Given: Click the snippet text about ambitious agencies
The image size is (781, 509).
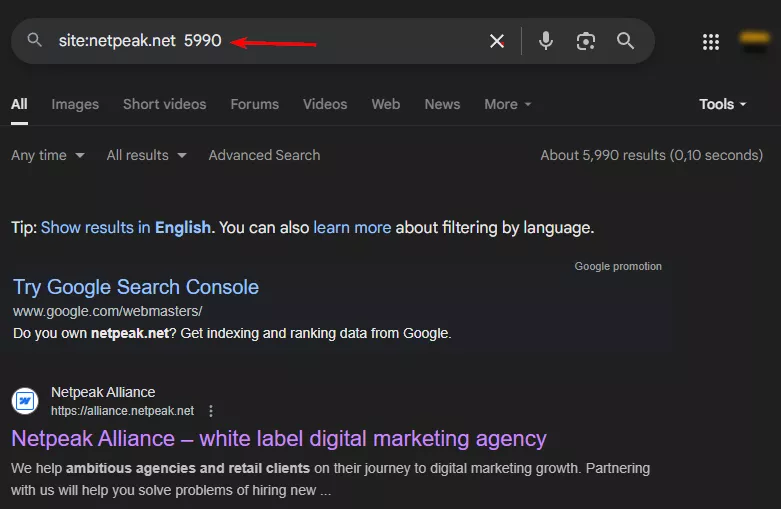Looking at the screenshot, I should coord(330,479).
